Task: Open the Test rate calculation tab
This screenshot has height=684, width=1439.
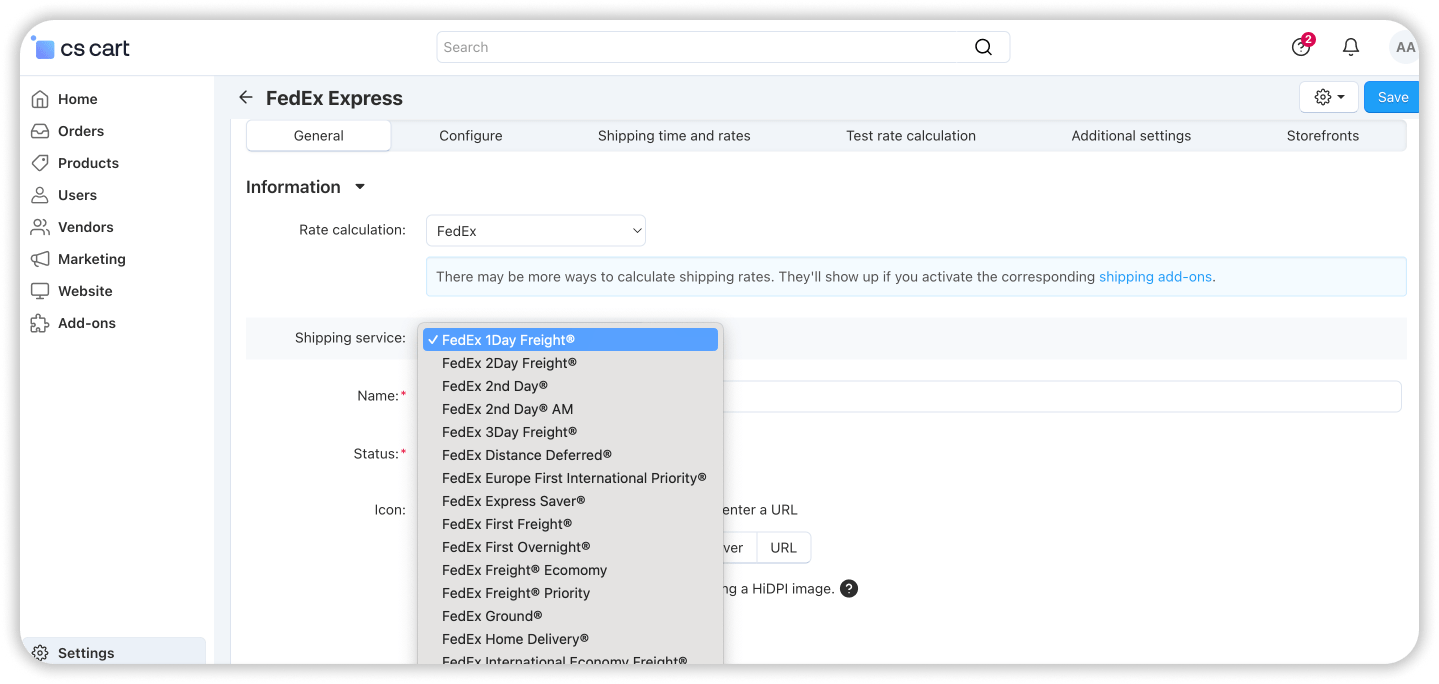Action: (x=910, y=136)
